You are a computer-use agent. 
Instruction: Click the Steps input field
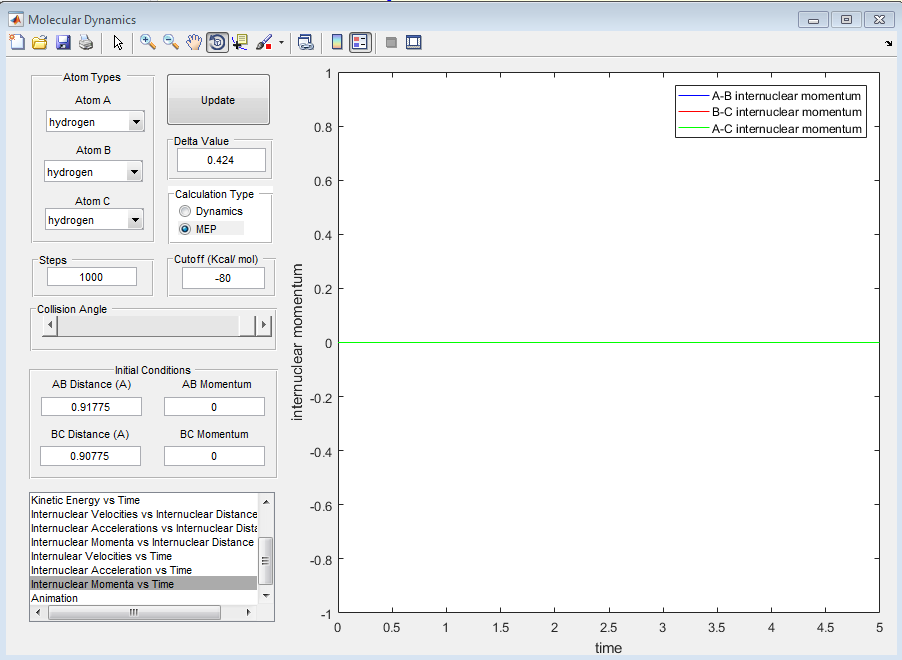click(x=92, y=277)
